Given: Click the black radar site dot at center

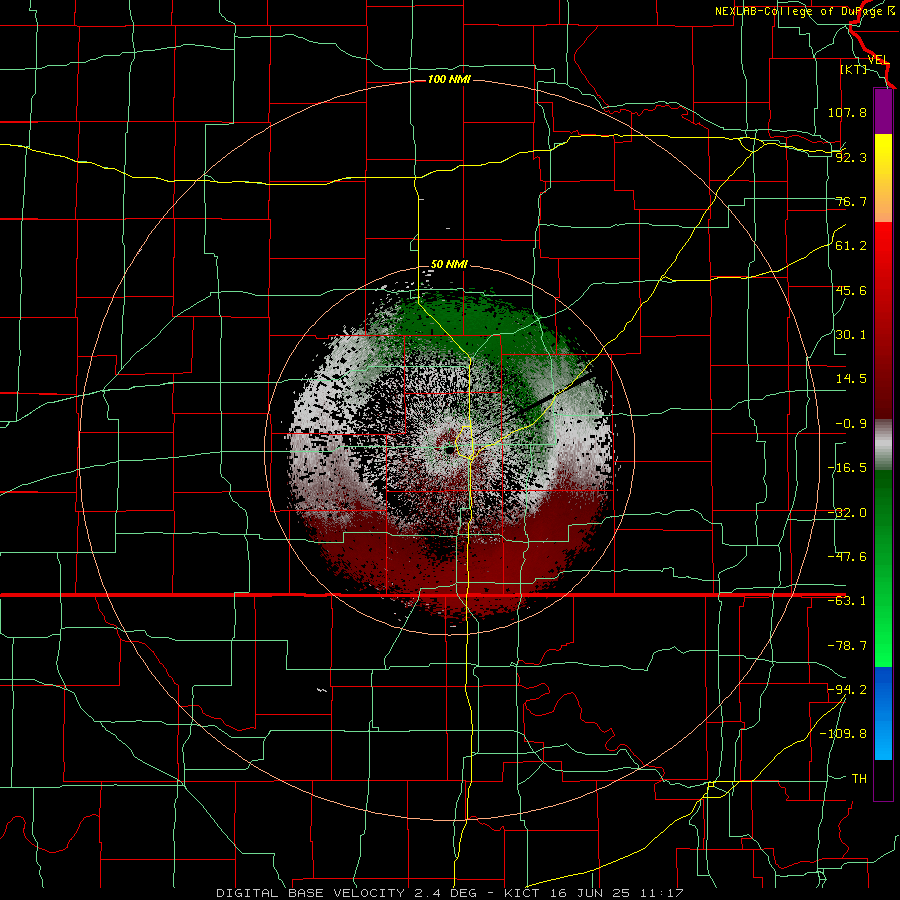Looking at the screenshot, I should (x=449, y=451).
